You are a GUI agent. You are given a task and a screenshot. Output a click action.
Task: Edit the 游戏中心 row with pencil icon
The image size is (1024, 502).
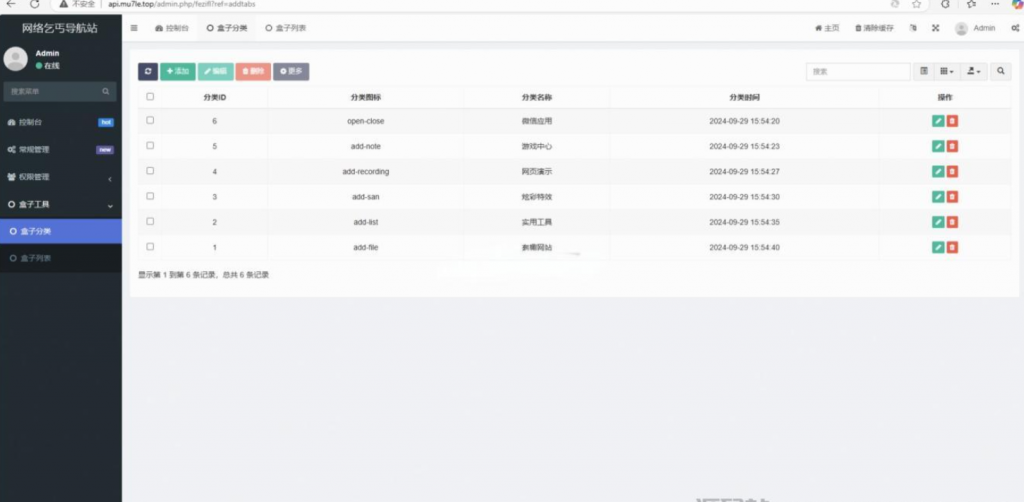coord(938,146)
